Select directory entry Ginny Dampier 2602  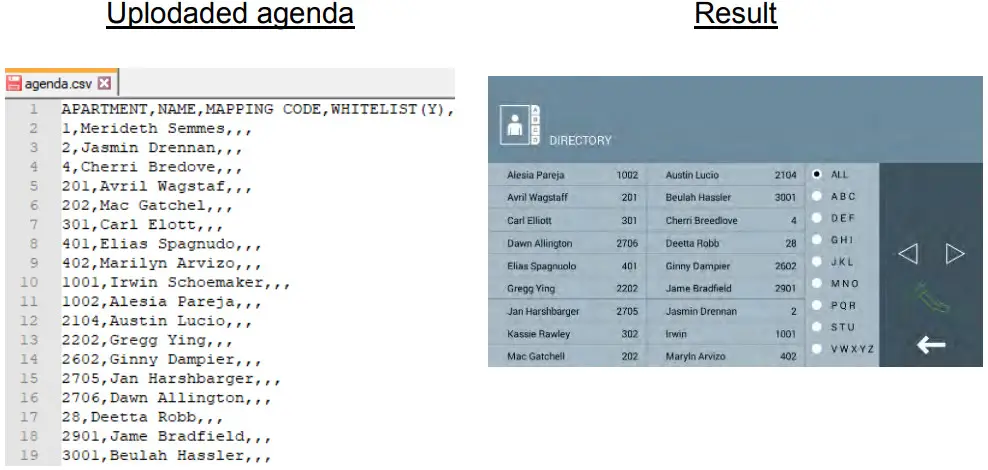[727, 266]
